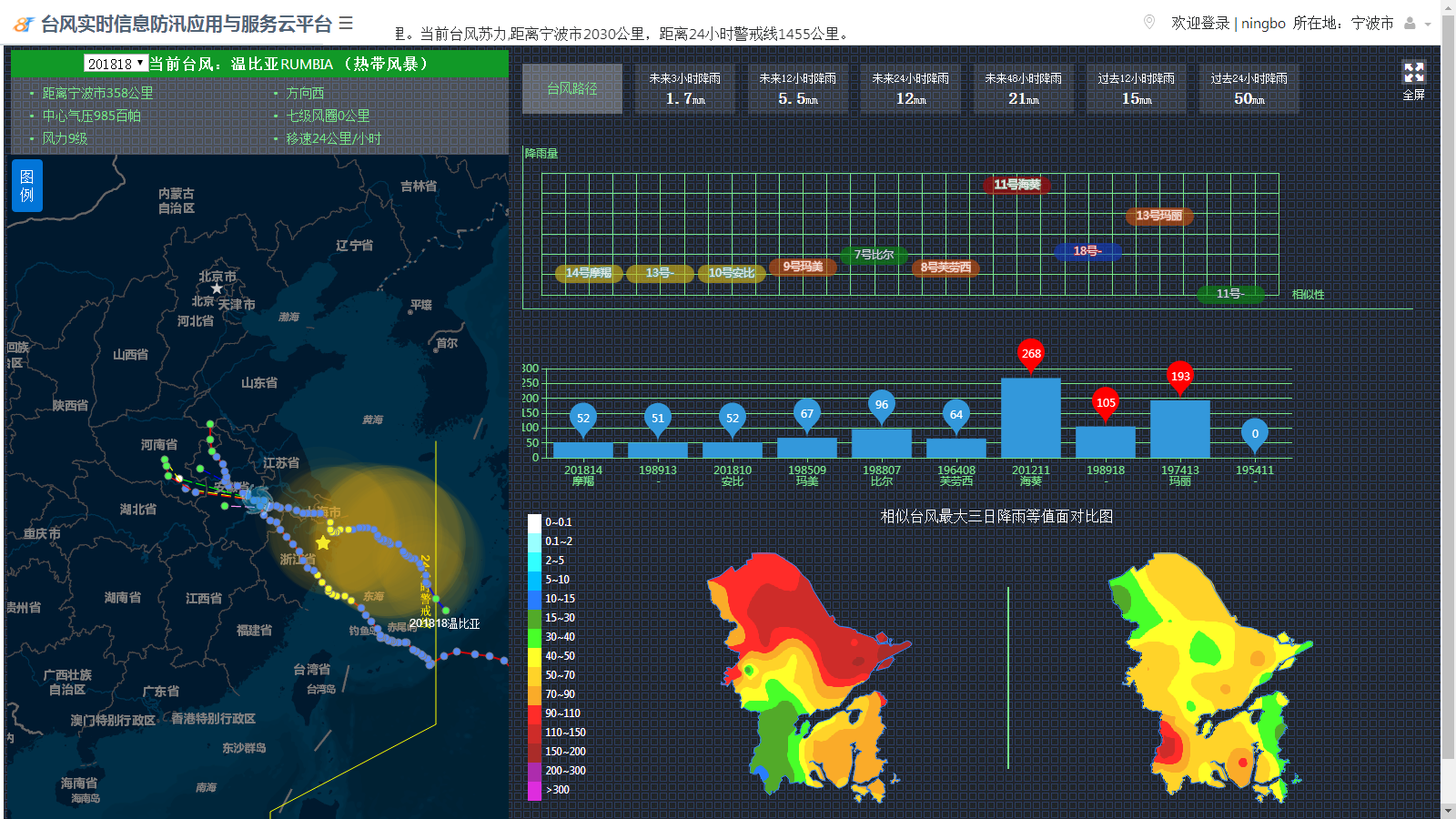The height and width of the screenshot is (819, 1456).
Task: Click the 13号玛丽 similarity label
Action: tap(1158, 216)
